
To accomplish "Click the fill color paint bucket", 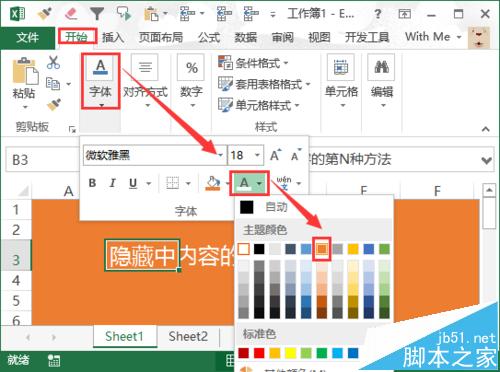I will 213,183.
